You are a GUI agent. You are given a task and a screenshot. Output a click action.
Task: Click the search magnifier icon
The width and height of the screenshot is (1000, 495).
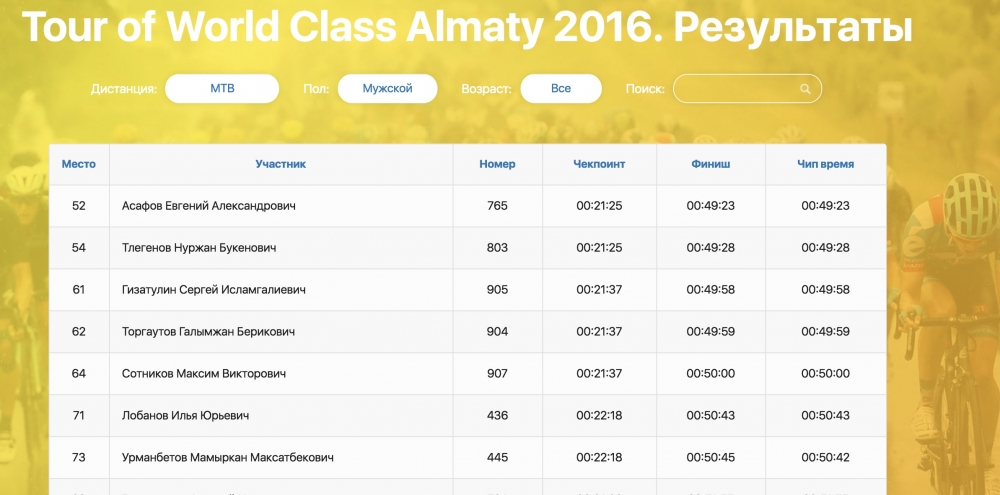805,89
